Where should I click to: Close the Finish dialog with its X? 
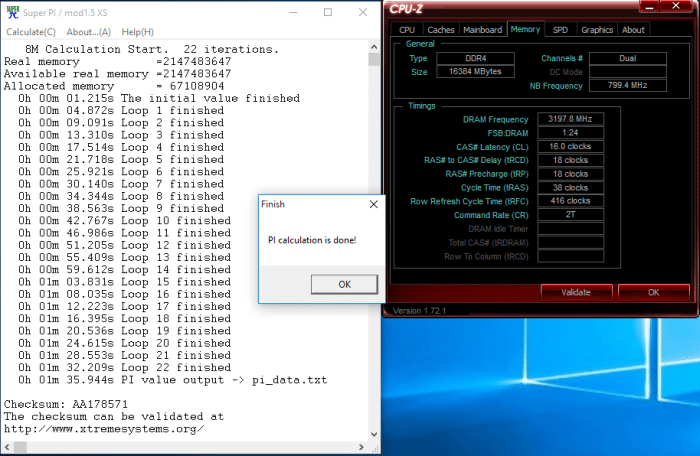pyautogui.click(x=374, y=204)
